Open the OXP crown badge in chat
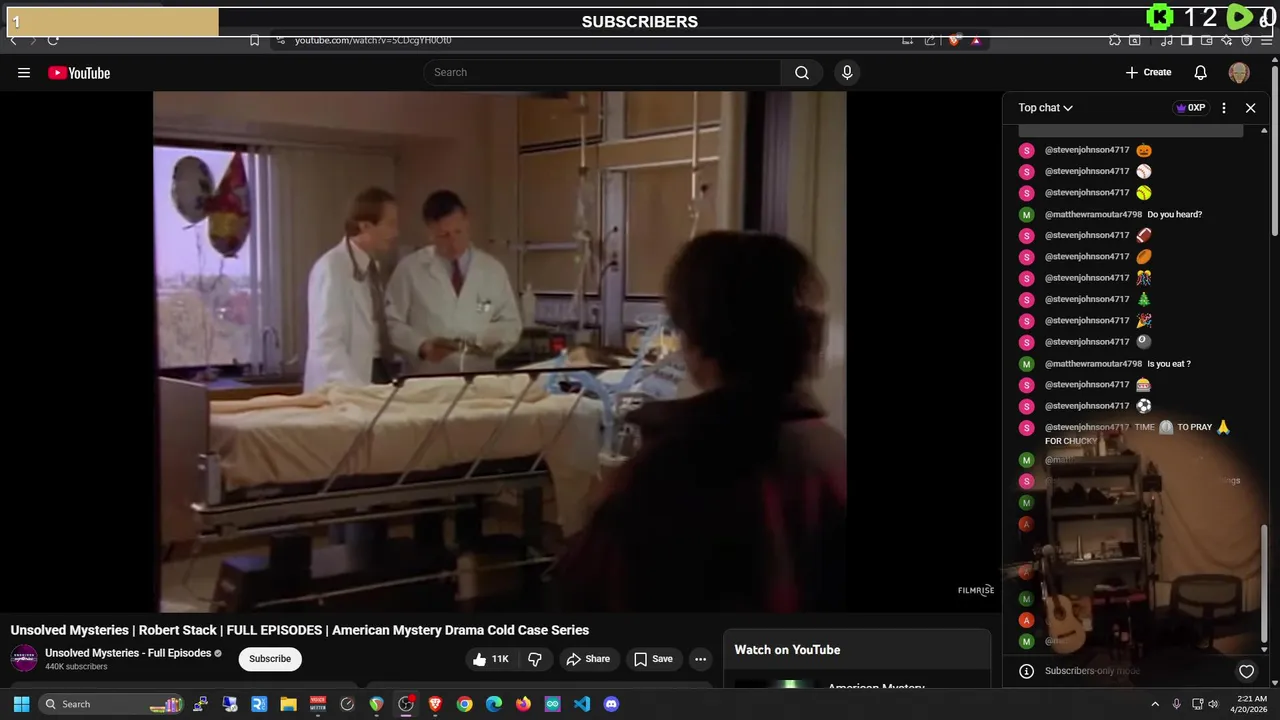Image resolution: width=1280 pixels, height=720 pixels. click(x=1190, y=108)
